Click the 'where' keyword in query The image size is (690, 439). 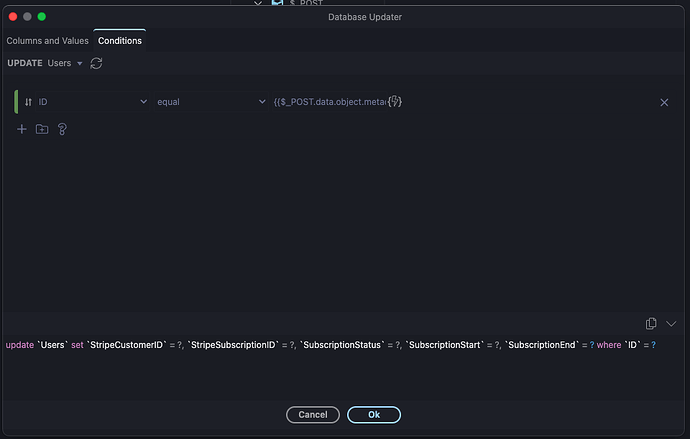(x=609, y=345)
